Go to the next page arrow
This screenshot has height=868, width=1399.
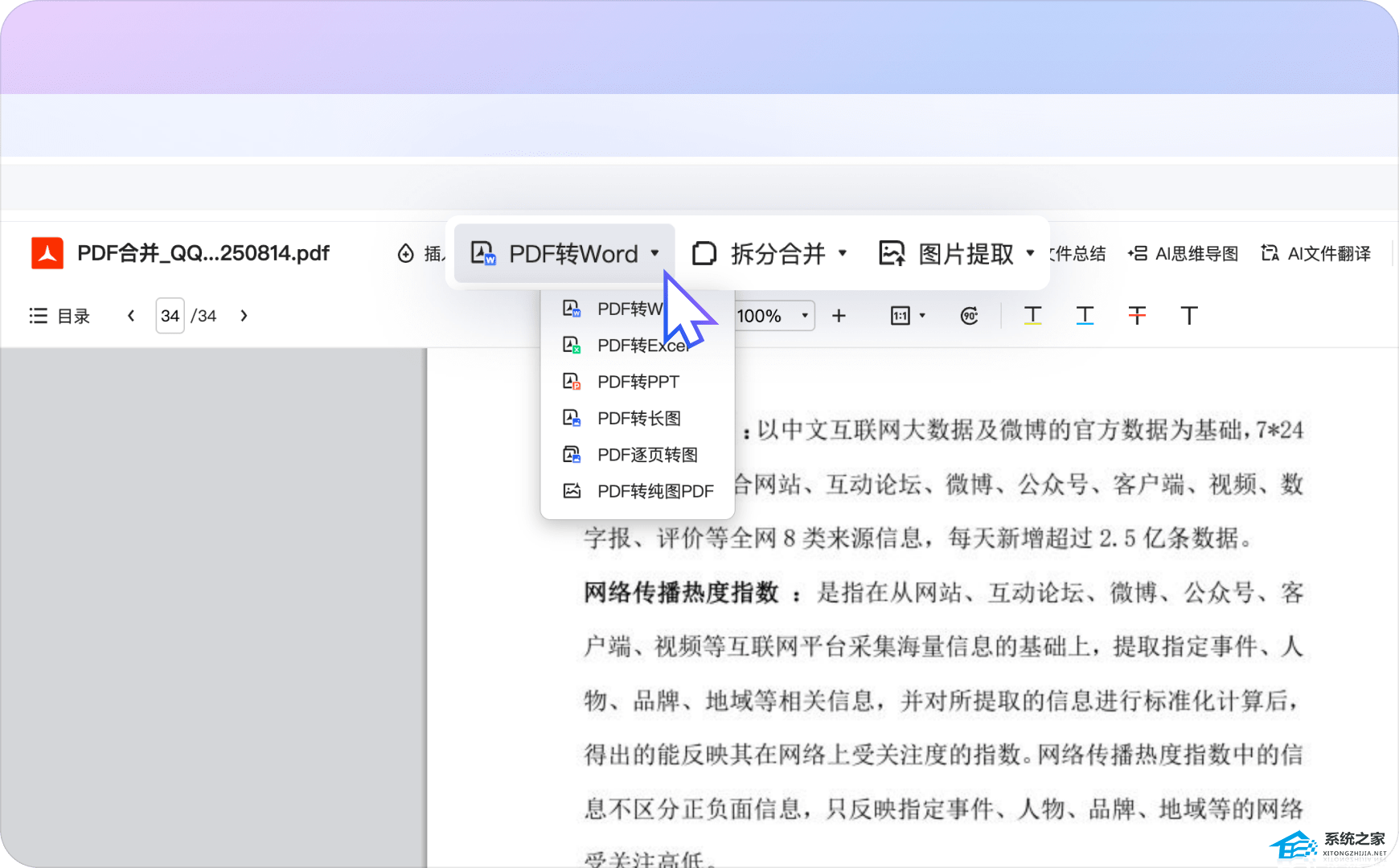244,316
